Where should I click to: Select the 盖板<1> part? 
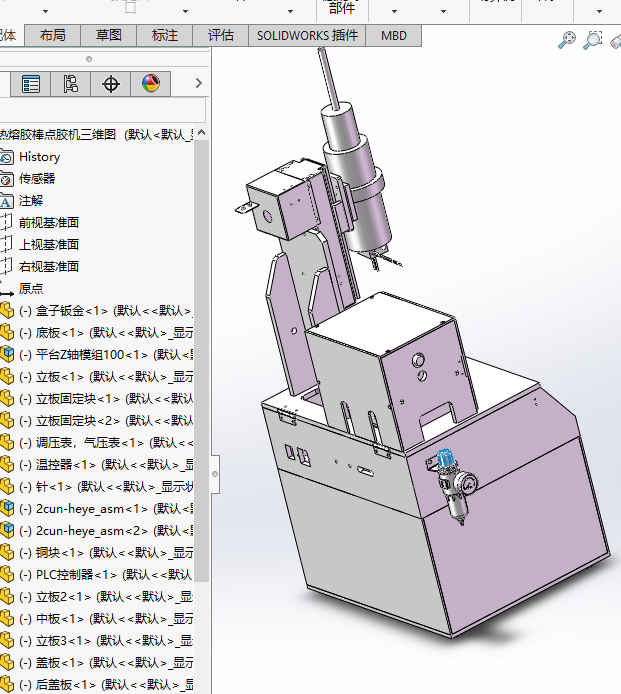coord(106,663)
